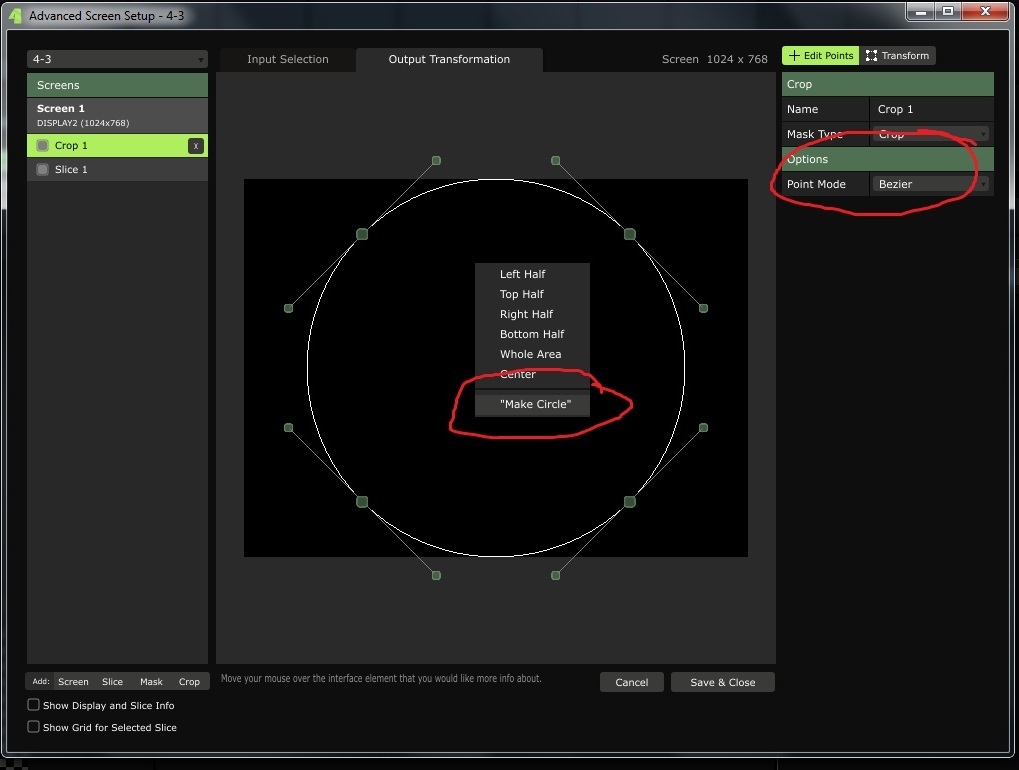Open the Point Mode Bezier dropdown

932,184
